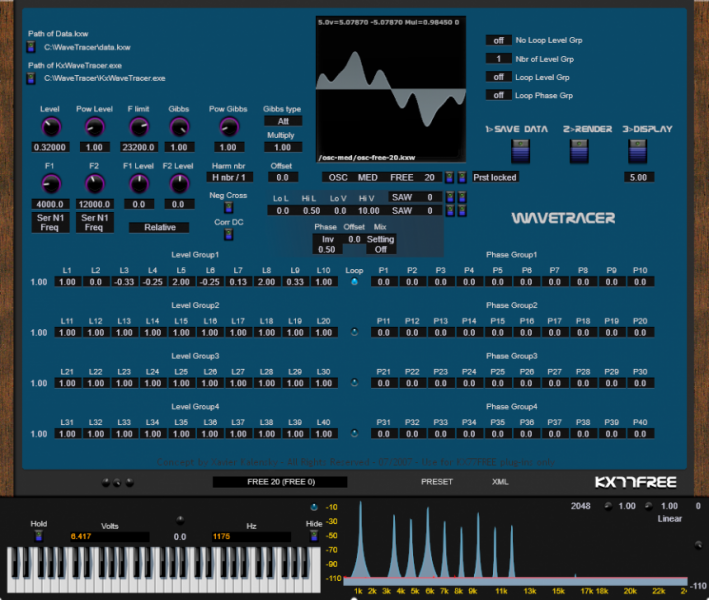Click the icon beside the KxWaveTracer.exe path
This screenshot has width=709, height=600.
31,78
